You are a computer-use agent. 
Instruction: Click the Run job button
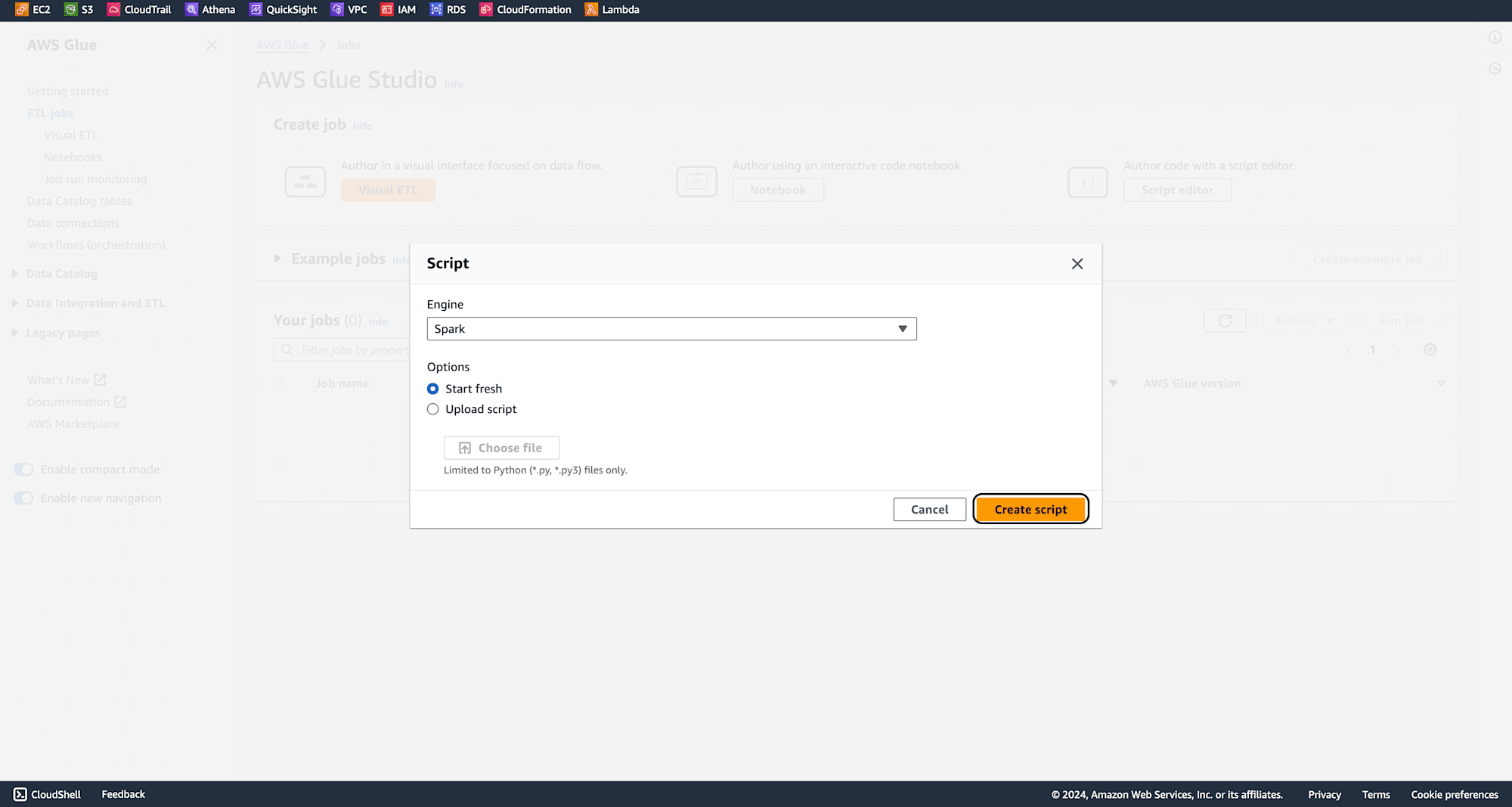[x=1401, y=321]
